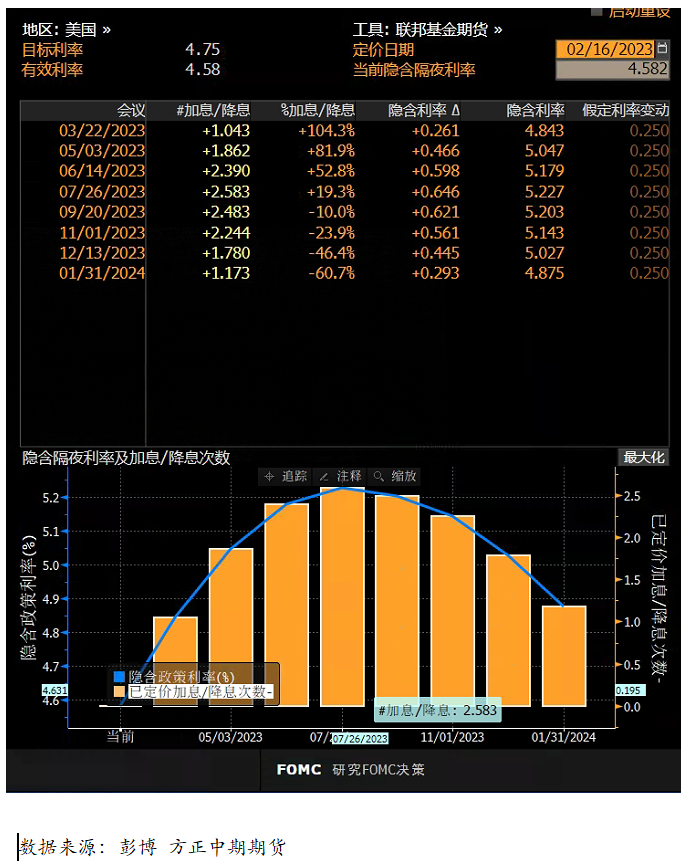
Task: Click the magnifier icon of the 缩放 tool
Action: point(379,476)
